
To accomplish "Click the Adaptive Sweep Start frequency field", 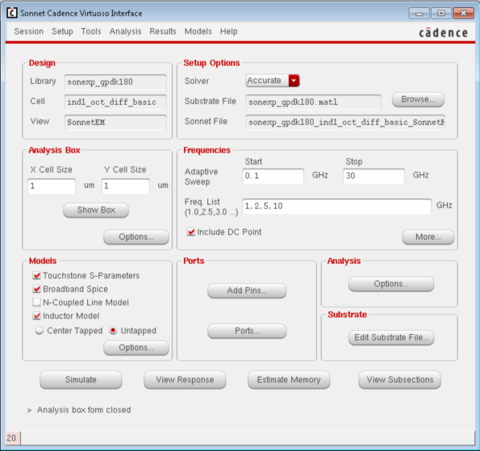I will (273, 176).
